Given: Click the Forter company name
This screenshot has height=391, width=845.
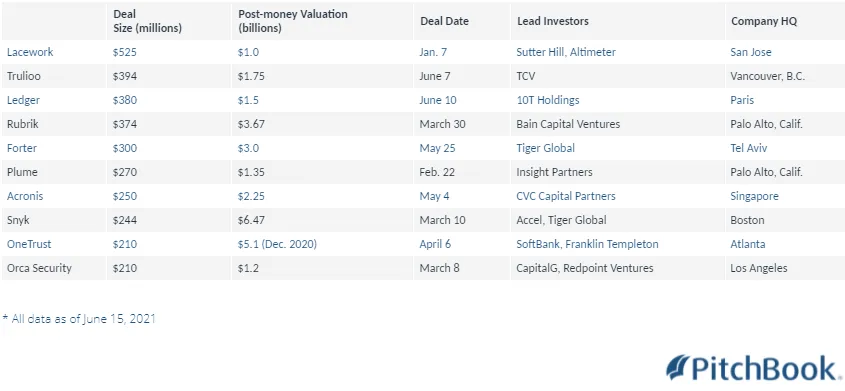Looking at the screenshot, I should 22,148.
